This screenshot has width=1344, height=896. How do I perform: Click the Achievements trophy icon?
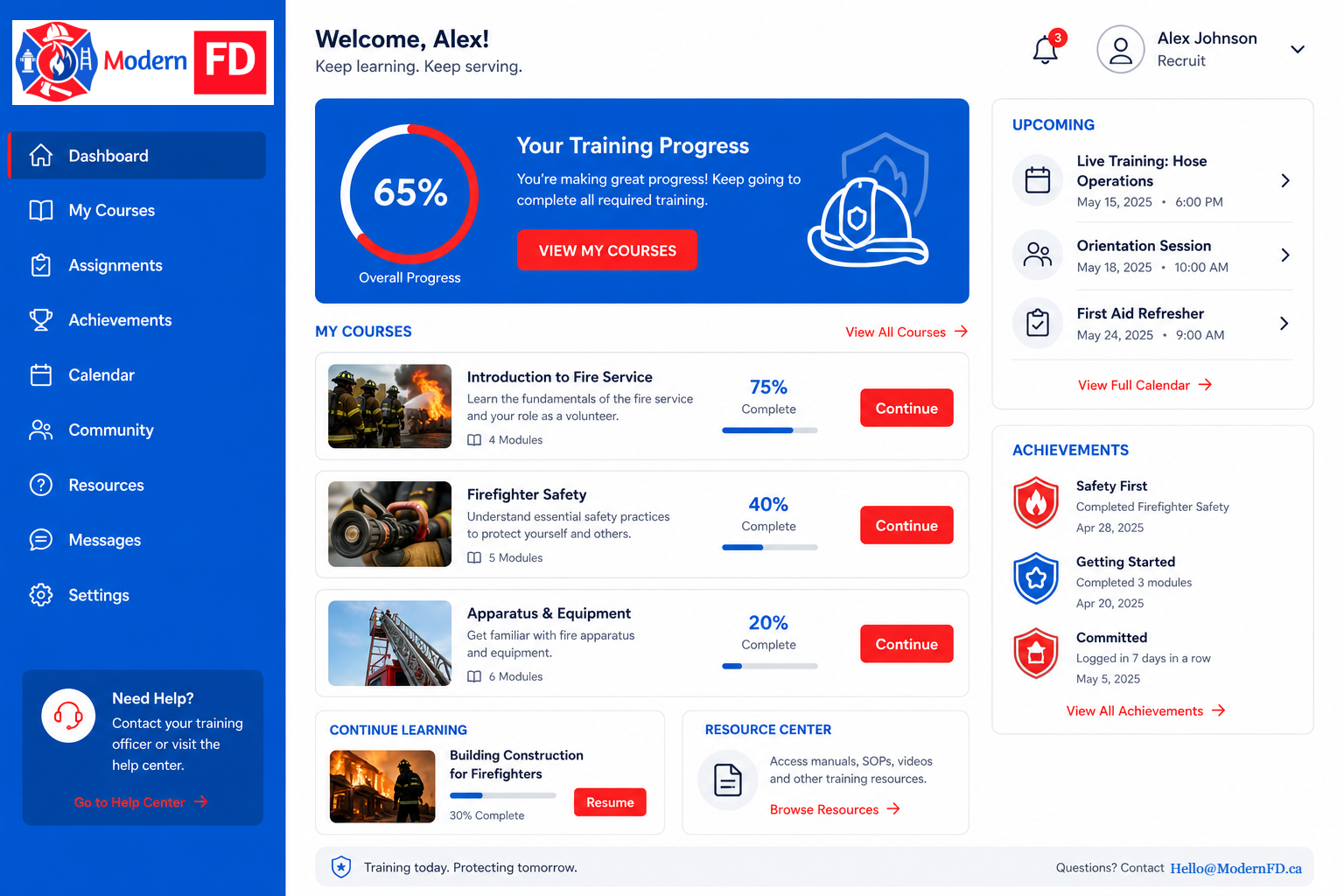click(41, 320)
